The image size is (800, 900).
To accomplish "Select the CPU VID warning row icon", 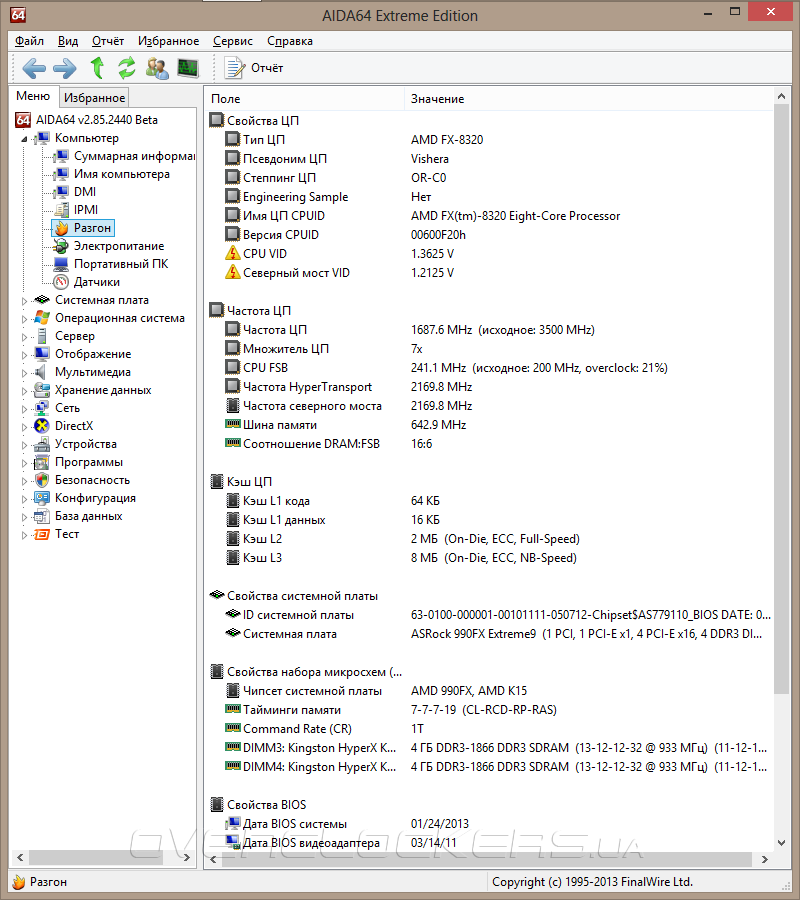I will (232, 253).
